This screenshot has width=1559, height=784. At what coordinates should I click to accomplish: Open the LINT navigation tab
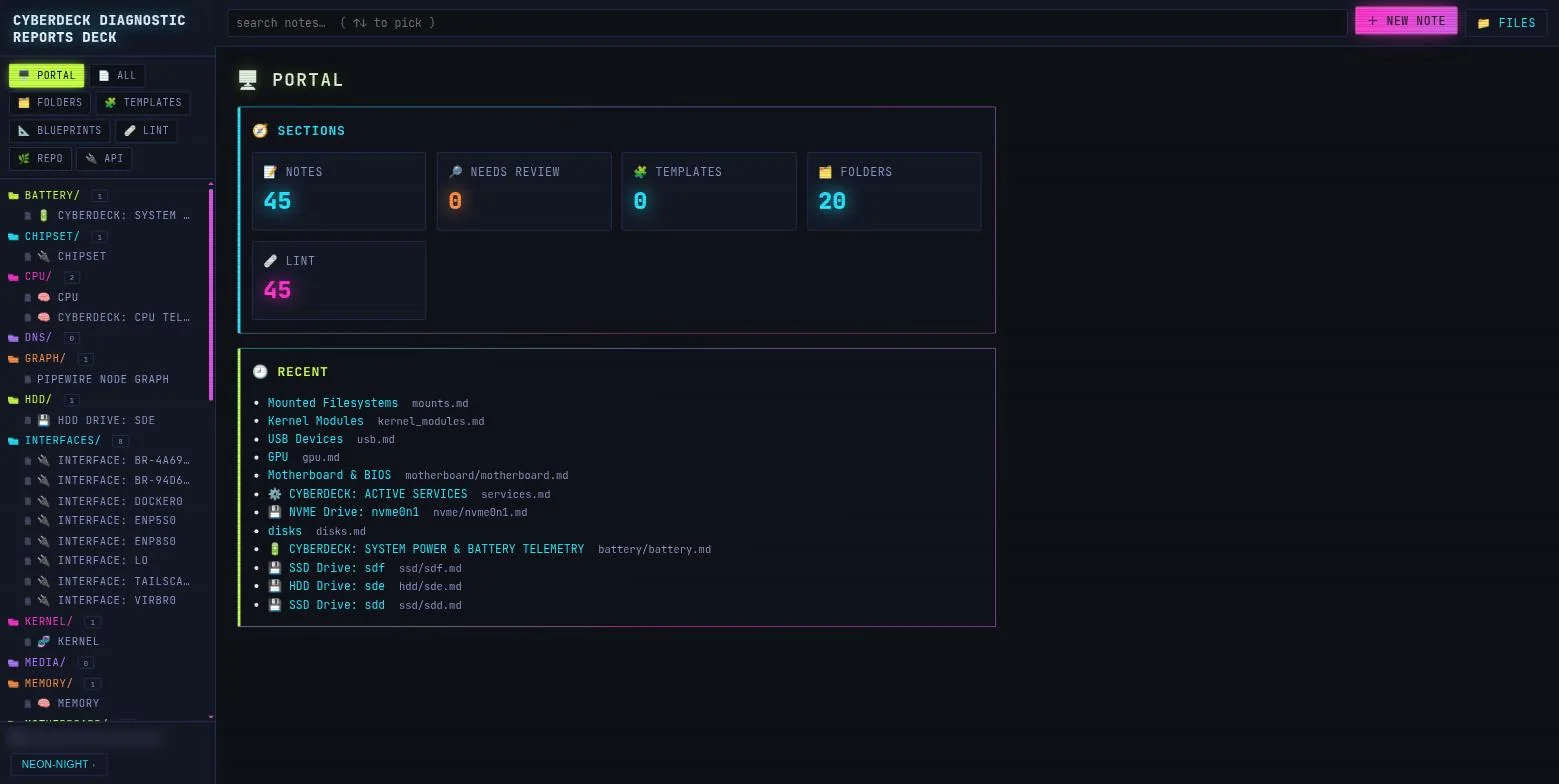click(x=146, y=131)
